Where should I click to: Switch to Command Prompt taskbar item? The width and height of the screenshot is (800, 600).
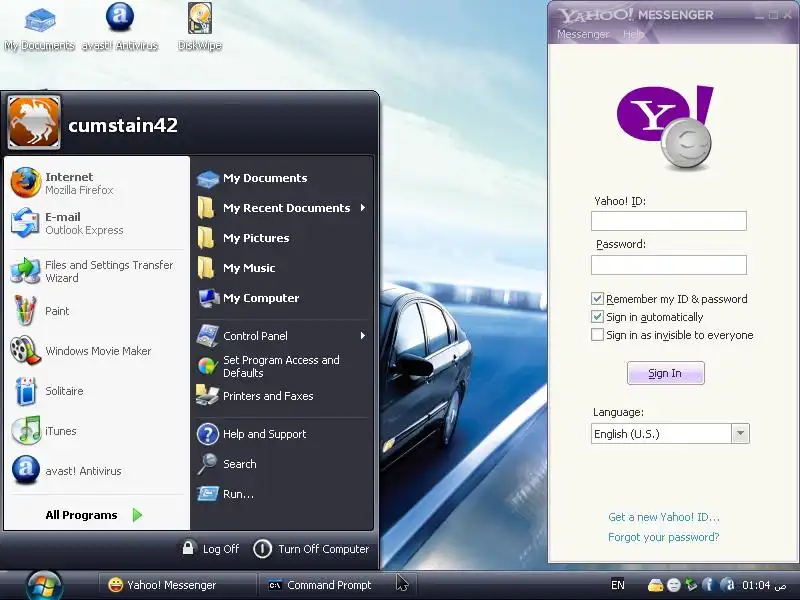(x=337, y=585)
